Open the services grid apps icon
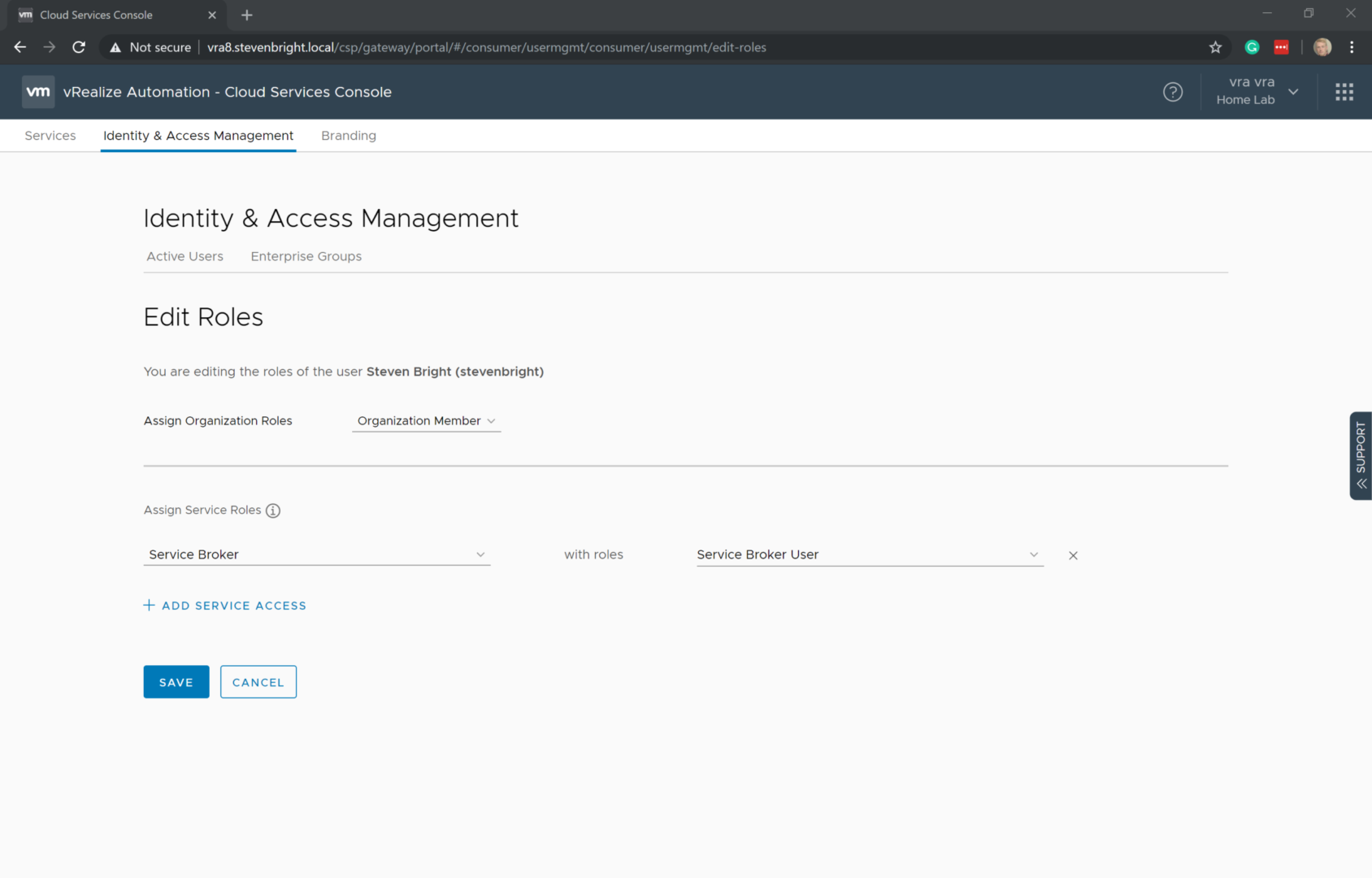The image size is (1372, 878). pyautogui.click(x=1344, y=92)
